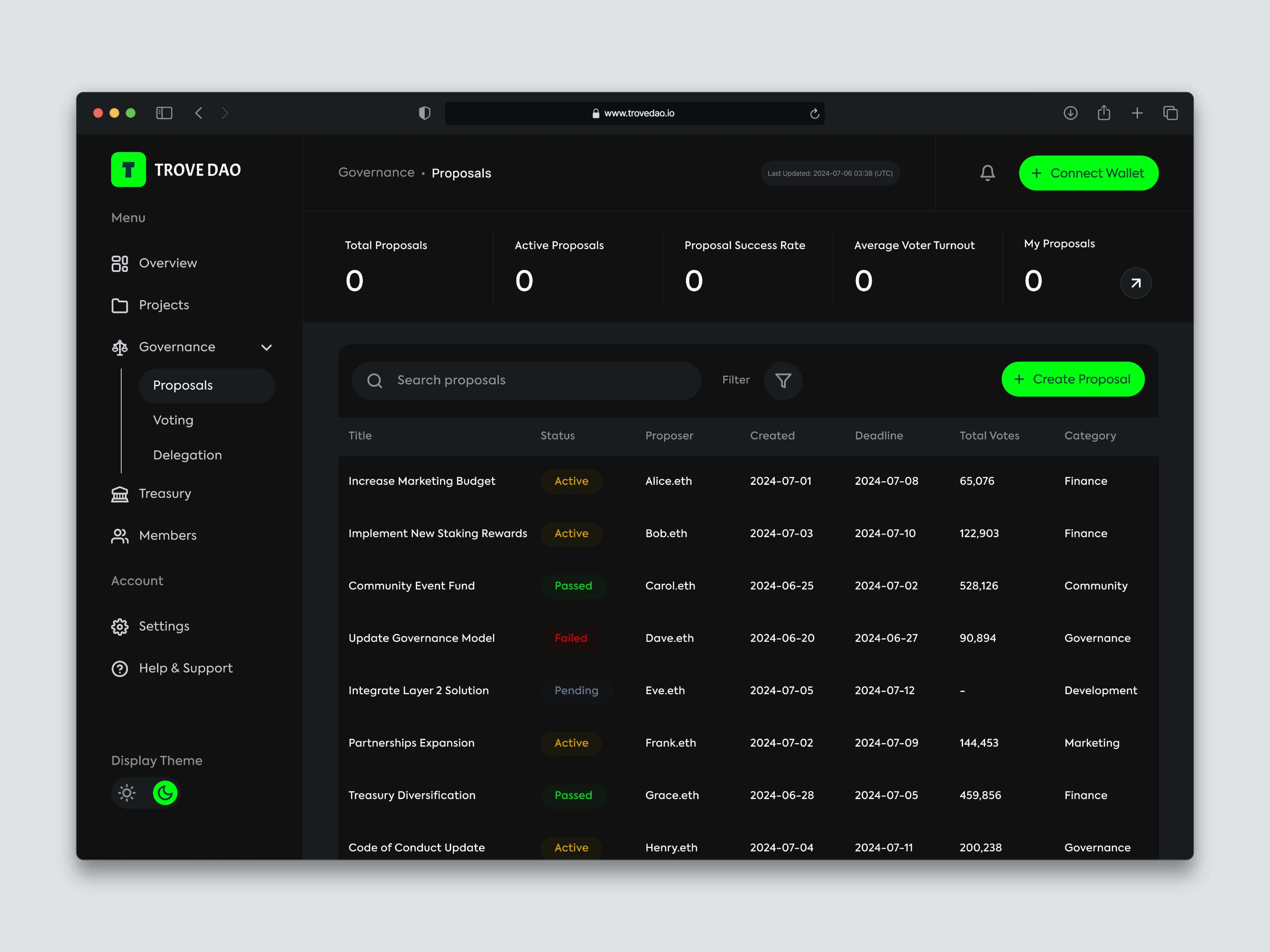Show tab overview icon

tap(1170, 113)
